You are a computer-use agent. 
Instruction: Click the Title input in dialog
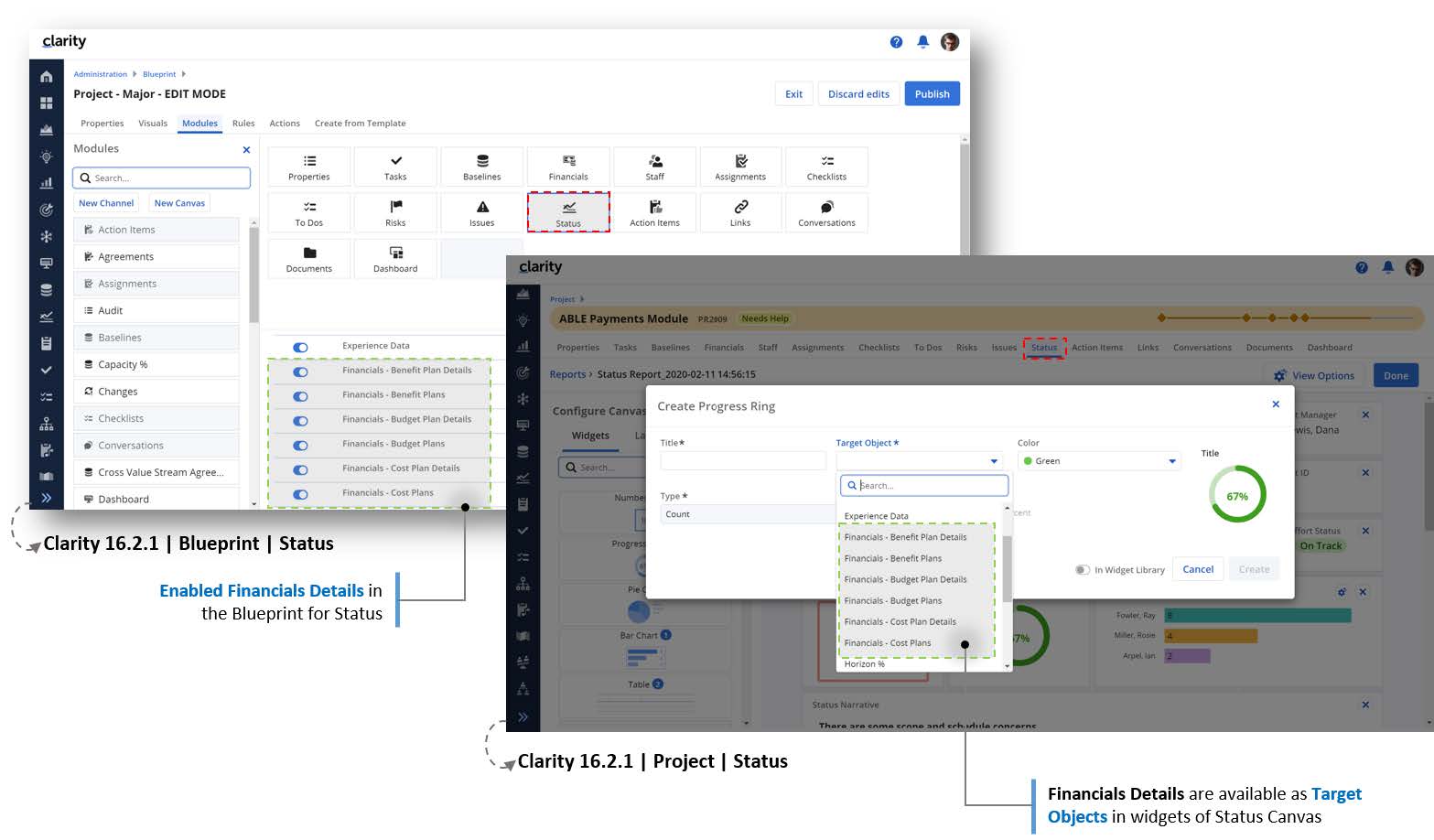click(x=743, y=461)
